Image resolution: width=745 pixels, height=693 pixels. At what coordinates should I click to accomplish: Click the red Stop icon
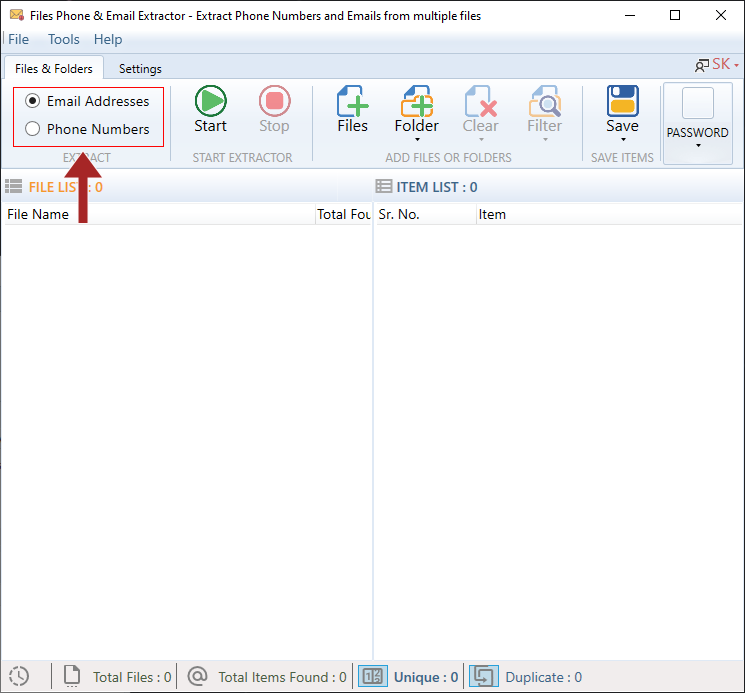coord(274,101)
